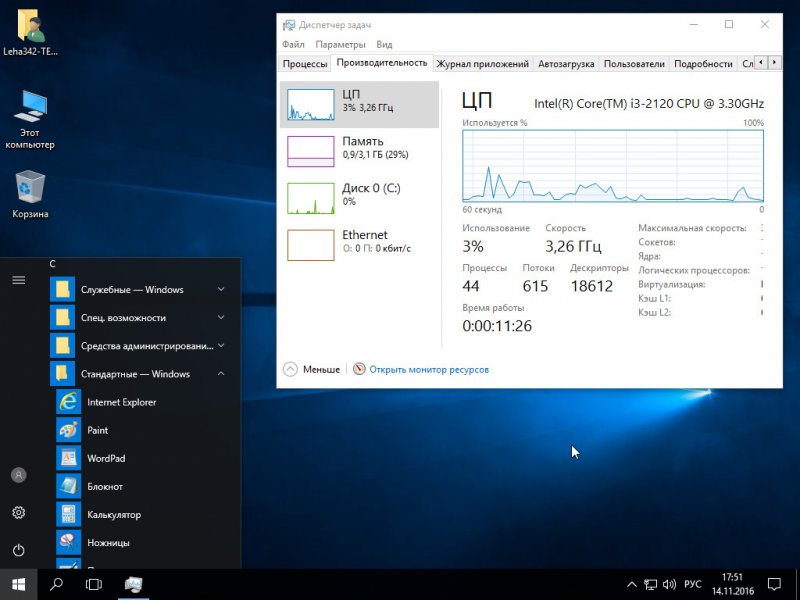
Task: Expand the Start menu hamburger button
Action: (19, 280)
